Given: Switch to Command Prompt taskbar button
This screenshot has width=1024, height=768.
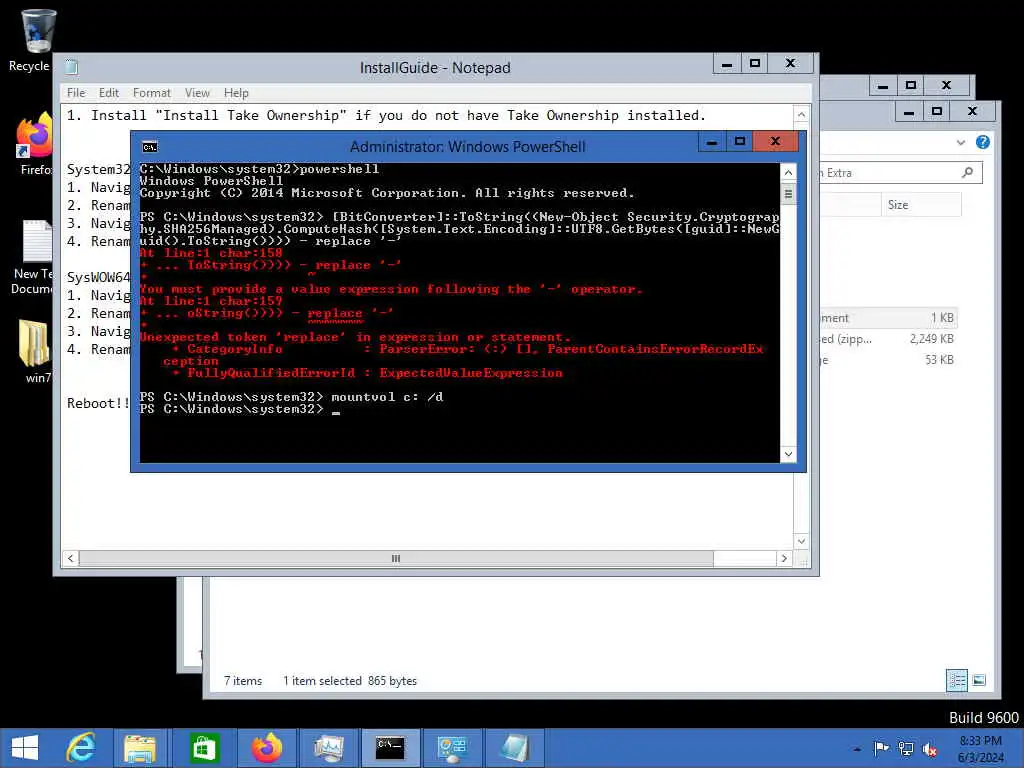Looking at the screenshot, I should point(391,748).
